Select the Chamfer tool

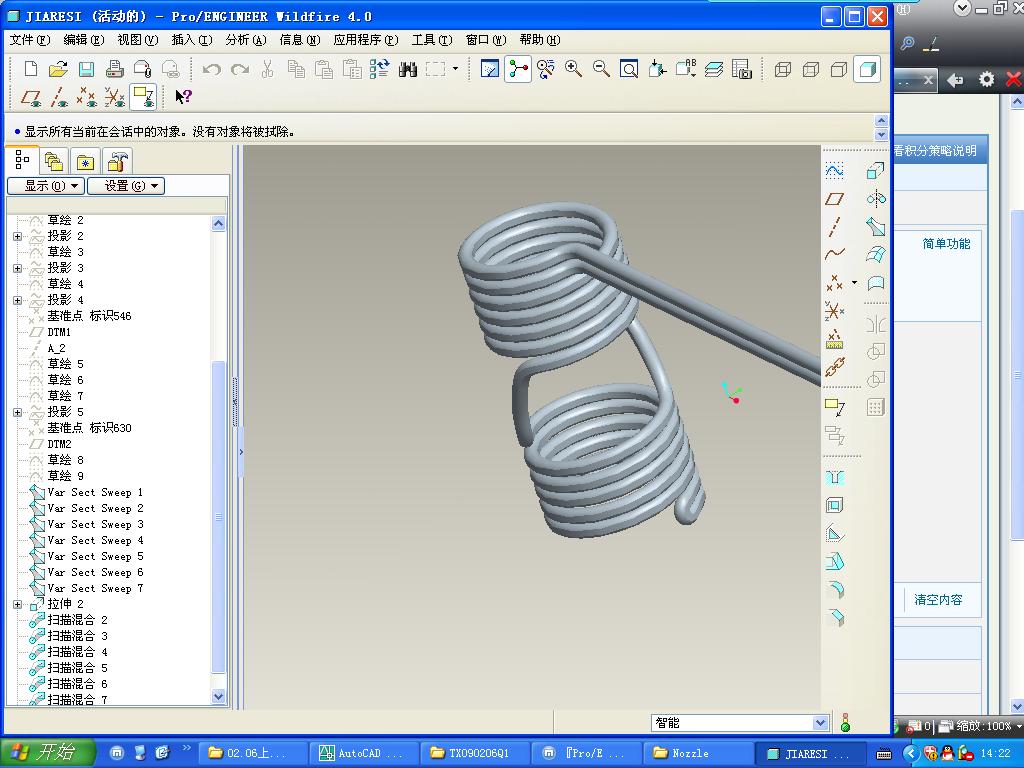click(x=835, y=618)
